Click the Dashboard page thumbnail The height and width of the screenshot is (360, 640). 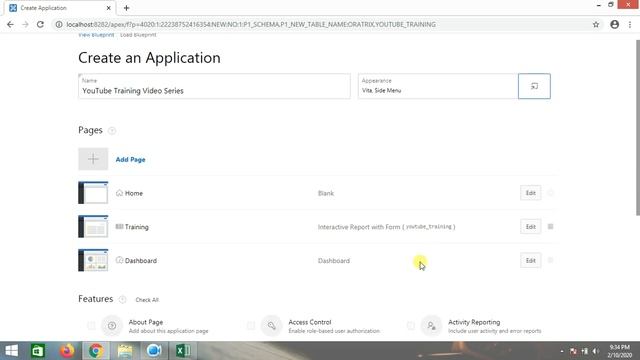93,260
